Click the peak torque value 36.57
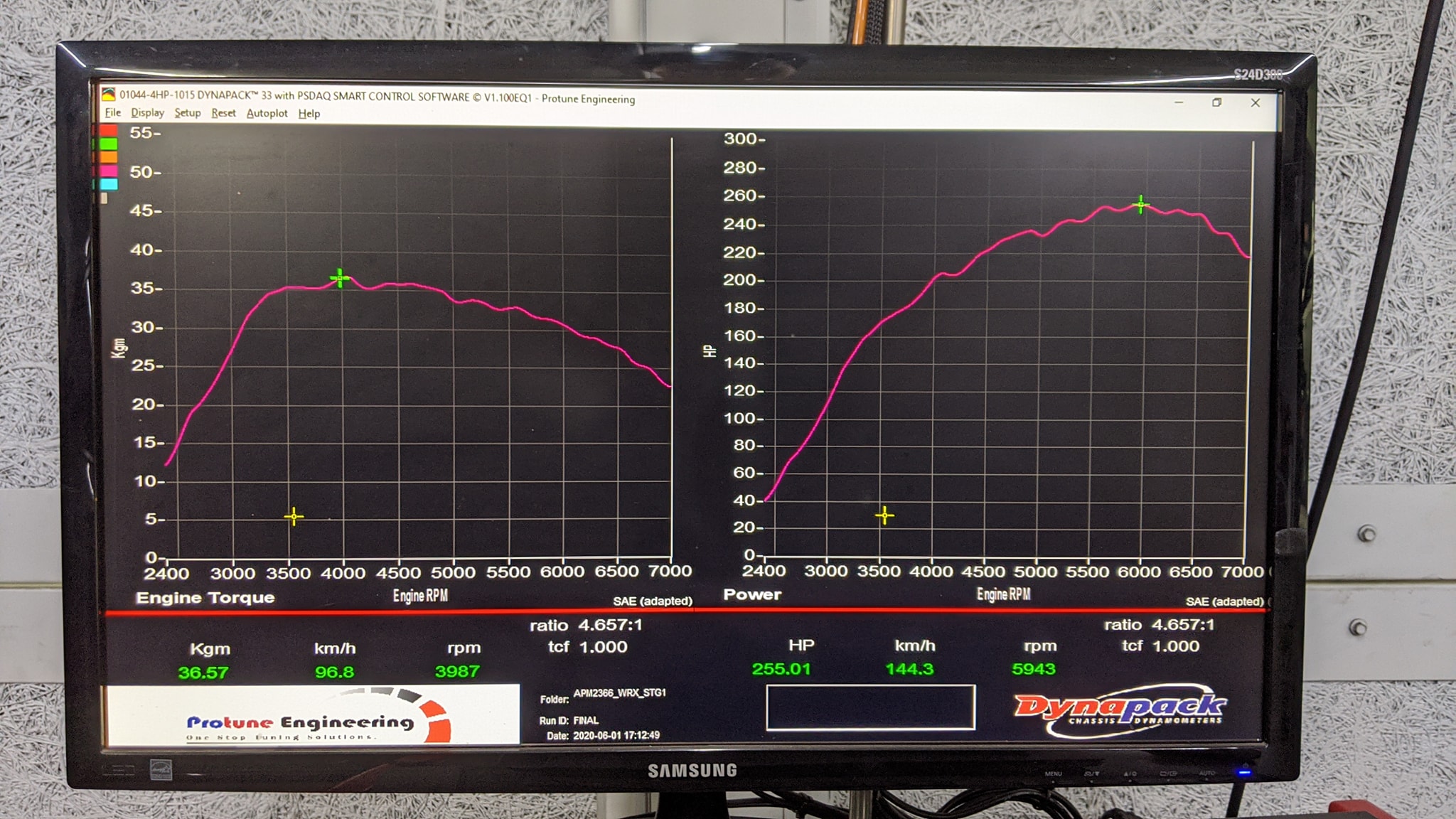The width and height of the screenshot is (1456, 819). [x=203, y=673]
